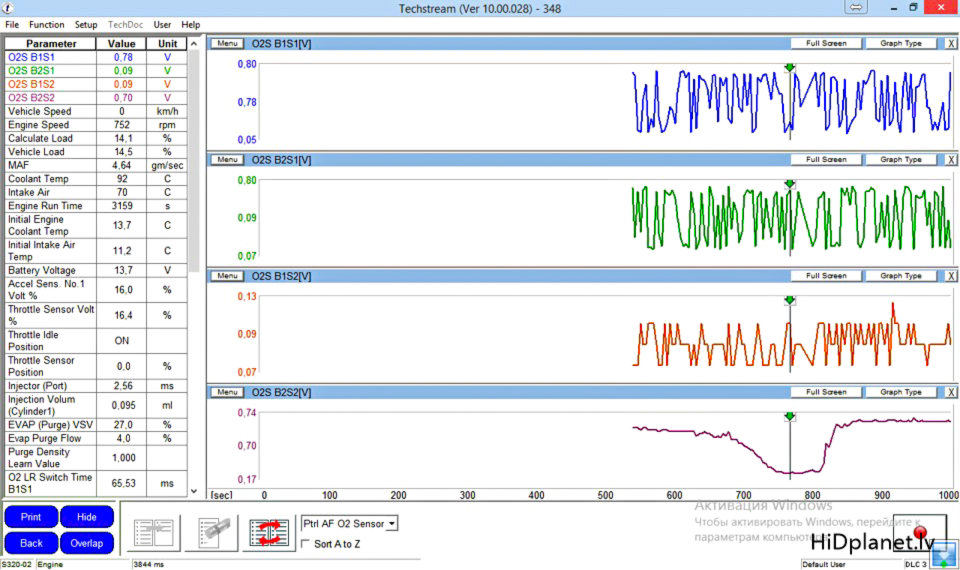The height and width of the screenshot is (570, 960).
Task: Open the Ptrl AF O2 Sensor dropdown
Action: [x=392, y=523]
